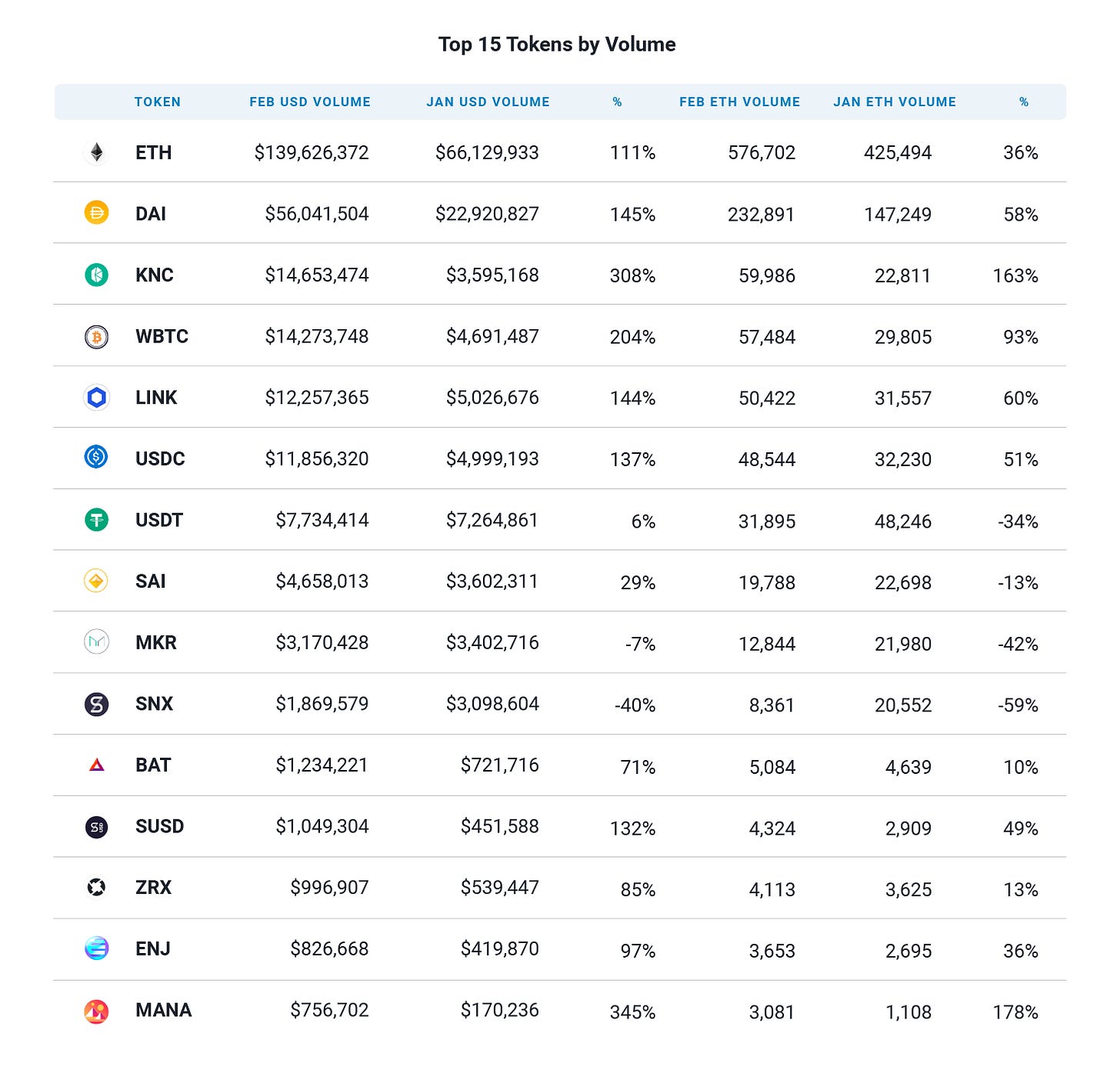Click the BAT triangle token icon
Viewport: 1120px width, 1070px height.
point(96,765)
